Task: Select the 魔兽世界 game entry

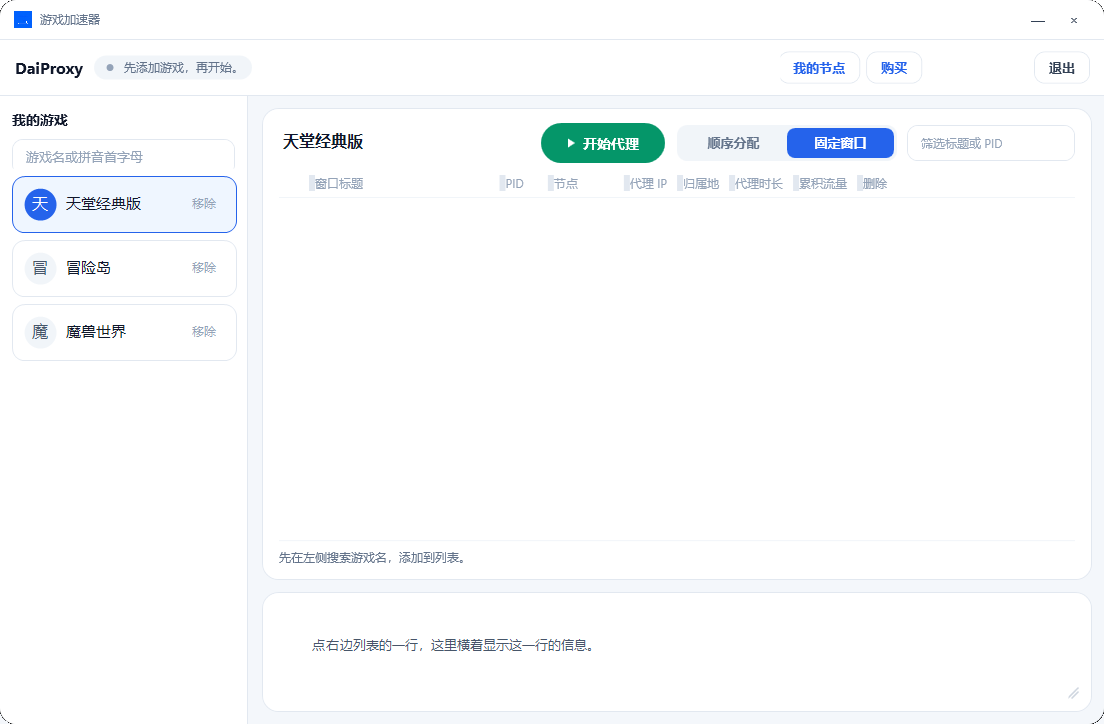Action: (x=125, y=332)
